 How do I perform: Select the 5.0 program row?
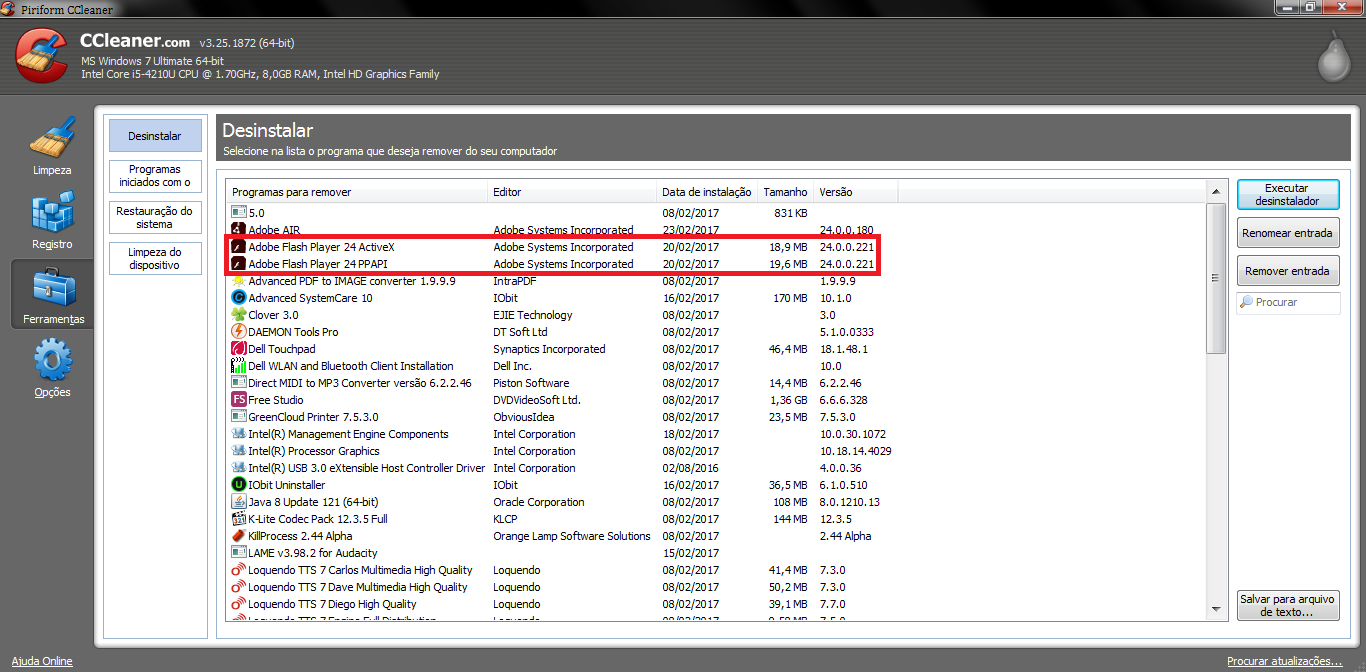[x=716, y=213]
